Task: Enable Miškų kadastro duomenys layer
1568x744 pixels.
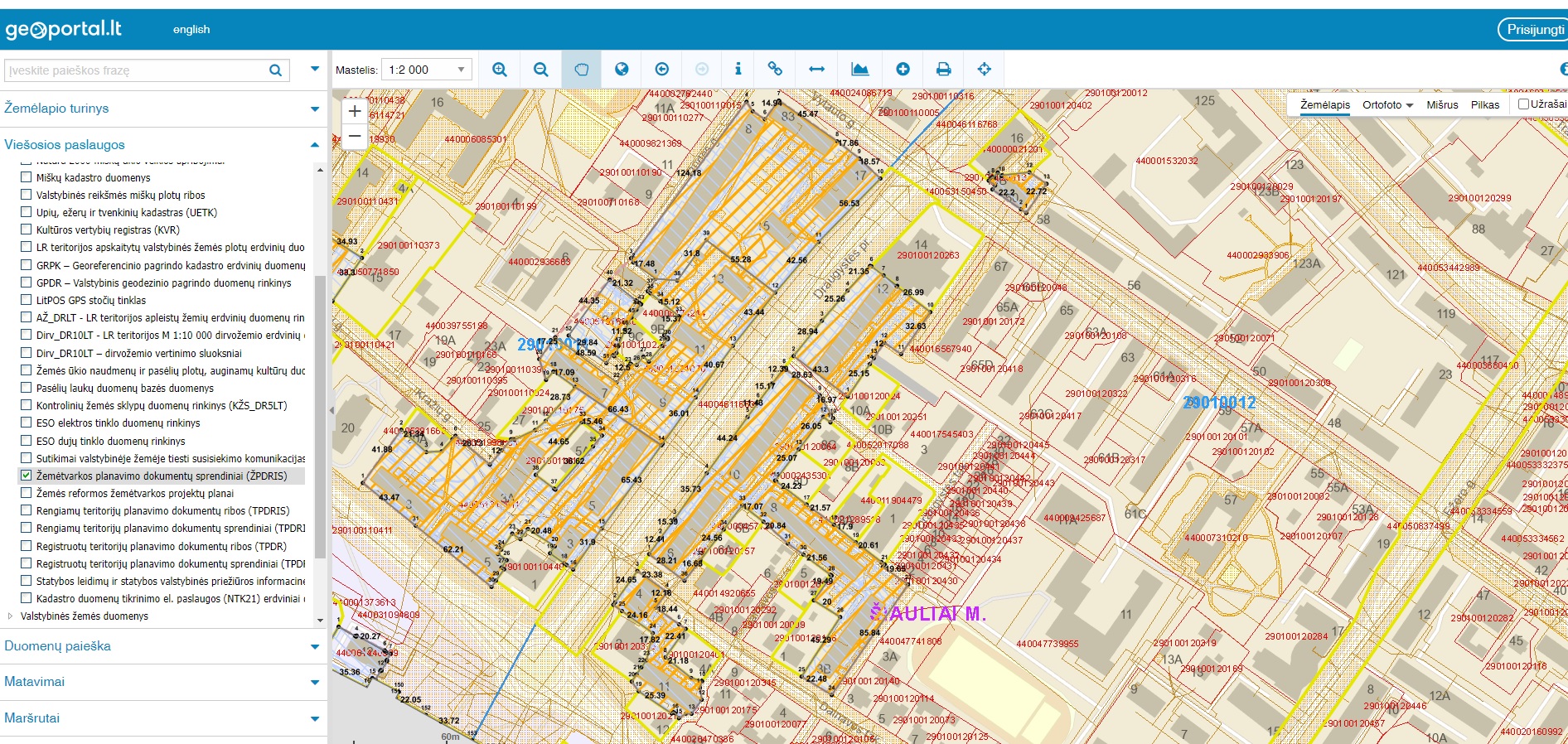Action: 27,177
